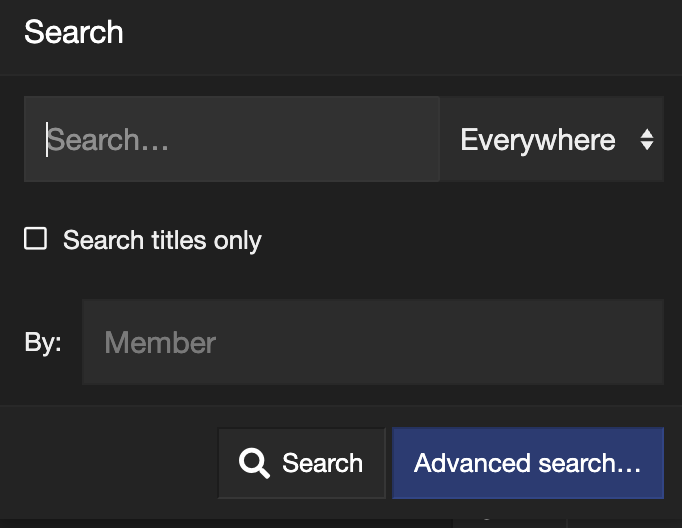Tick the square box beside Search titles only
Image resolution: width=682 pixels, height=528 pixels.
[36, 239]
